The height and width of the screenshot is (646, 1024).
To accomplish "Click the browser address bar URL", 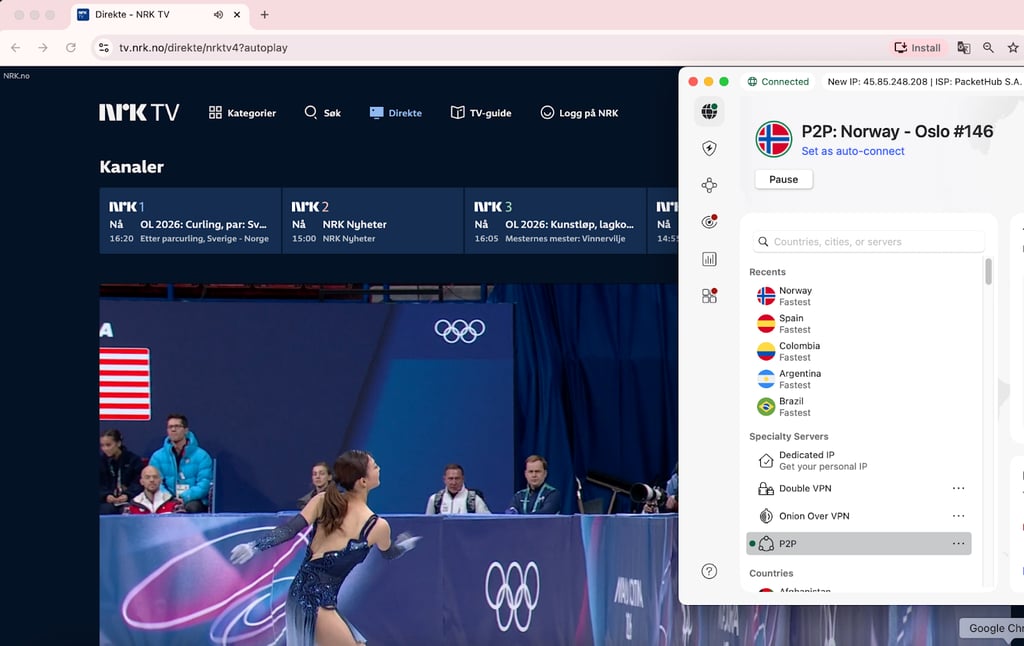I will tap(203, 48).
